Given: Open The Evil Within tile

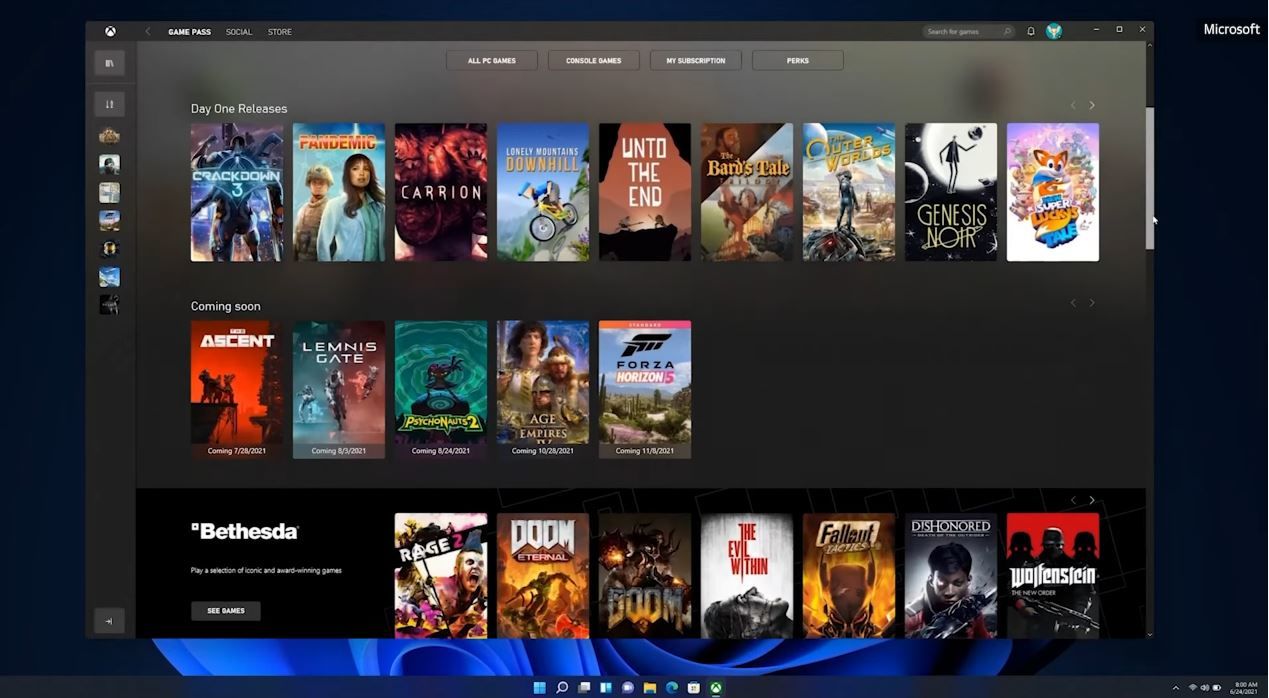Looking at the screenshot, I should coord(747,576).
